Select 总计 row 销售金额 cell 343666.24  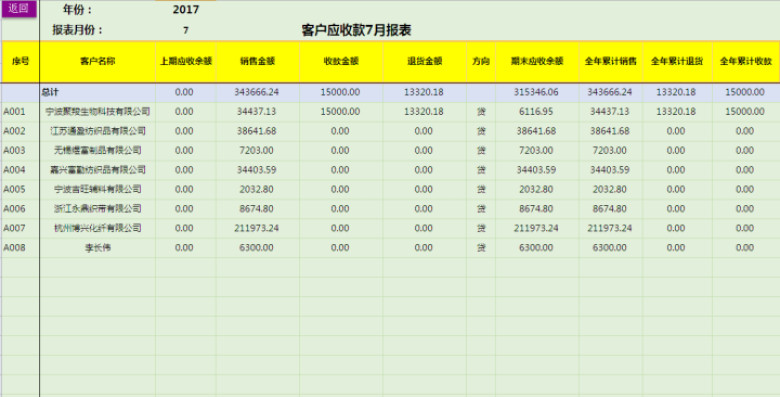pyautogui.click(x=258, y=93)
